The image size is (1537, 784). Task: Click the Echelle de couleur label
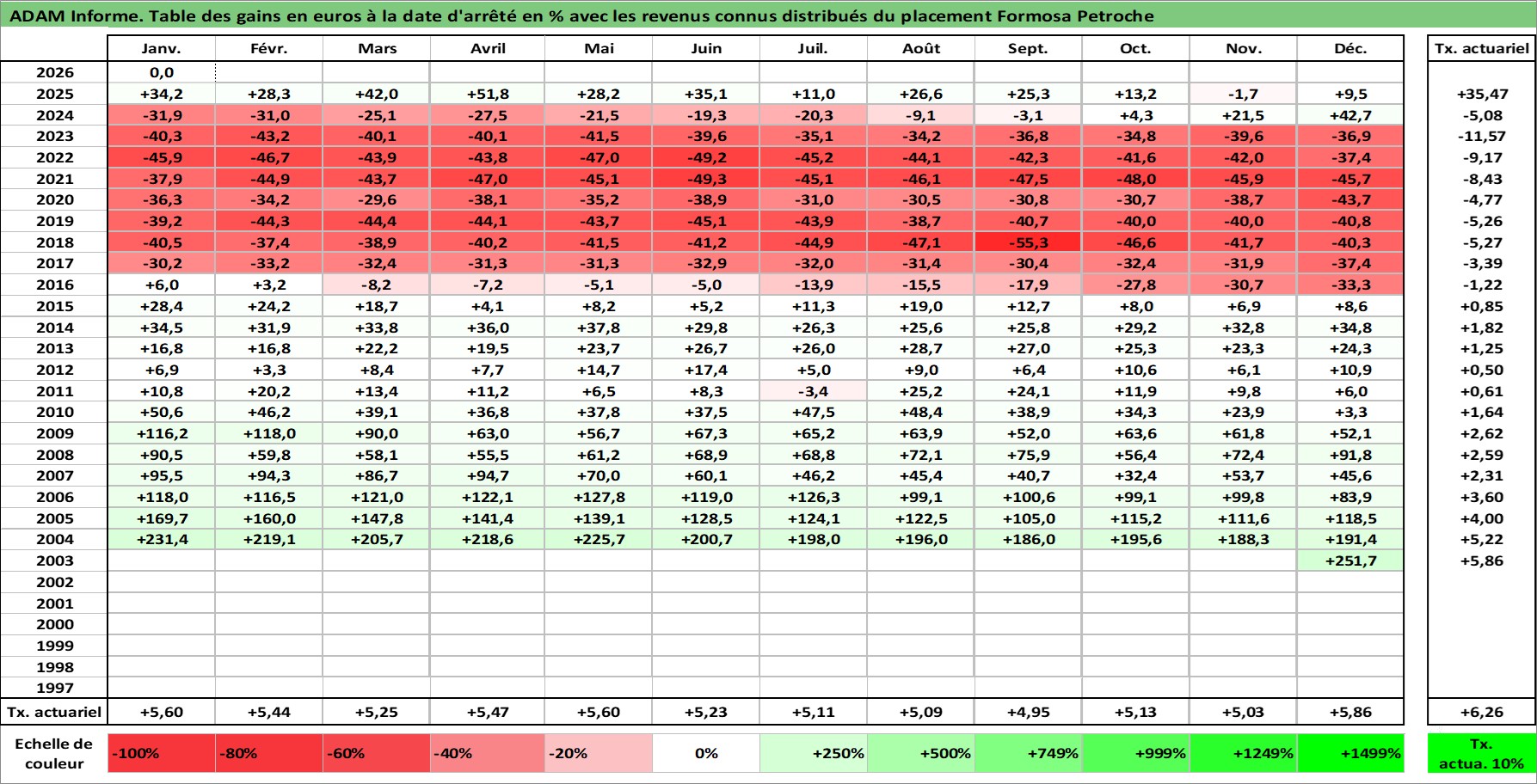click(x=54, y=753)
